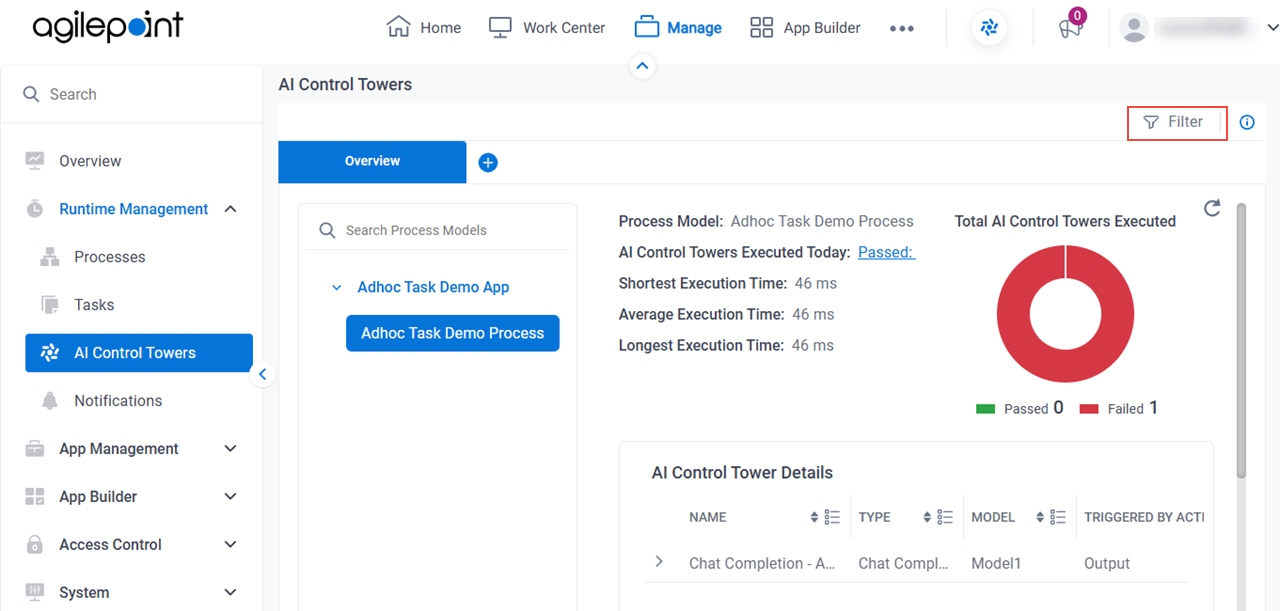Click the Processes hierarchy icon

(50, 257)
